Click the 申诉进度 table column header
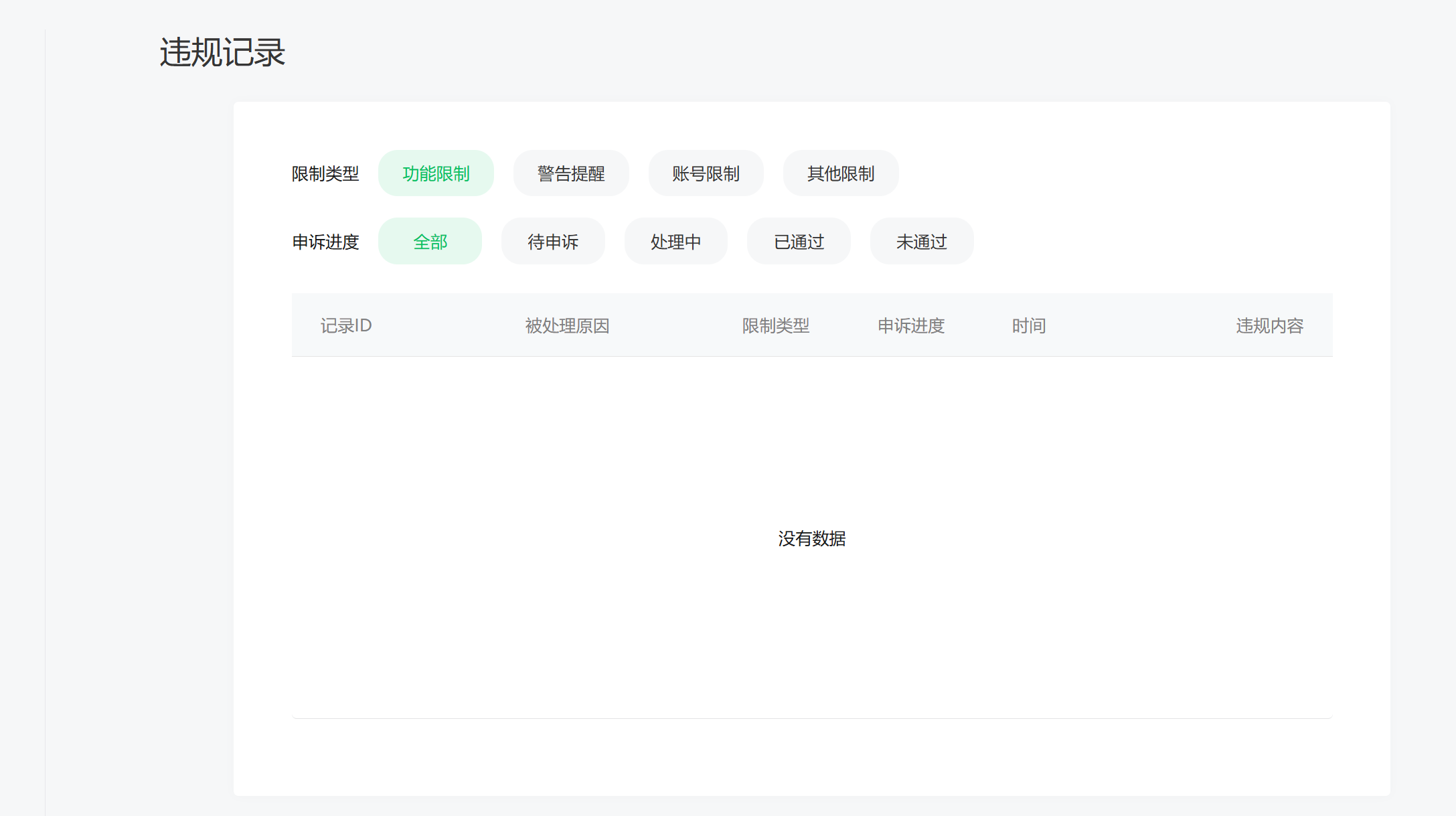The height and width of the screenshot is (816, 1456). (x=911, y=326)
